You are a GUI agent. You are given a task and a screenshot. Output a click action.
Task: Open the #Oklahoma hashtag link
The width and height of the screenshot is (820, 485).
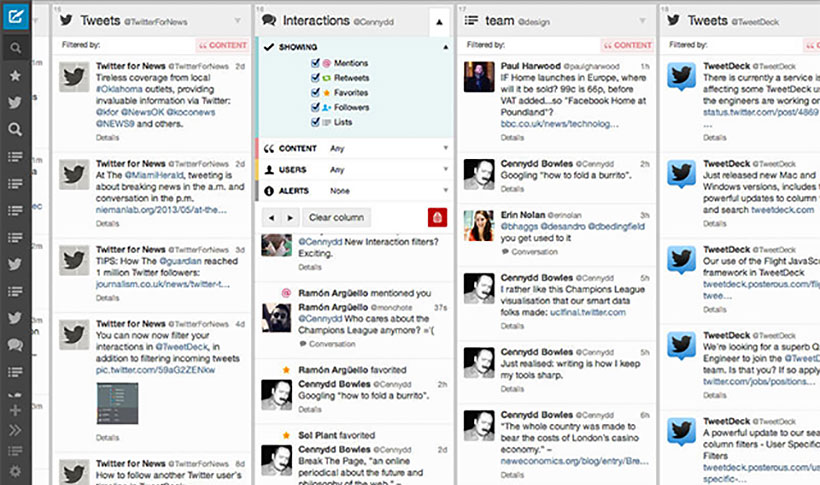tap(119, 89)
